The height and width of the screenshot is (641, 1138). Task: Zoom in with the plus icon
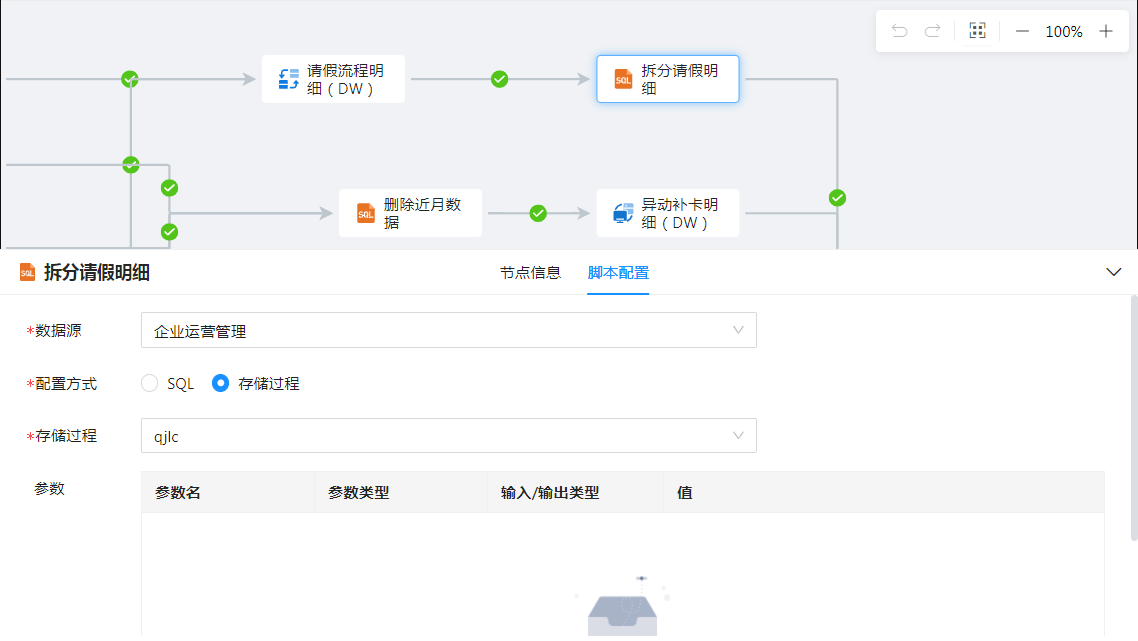[x=1106, y=31]
